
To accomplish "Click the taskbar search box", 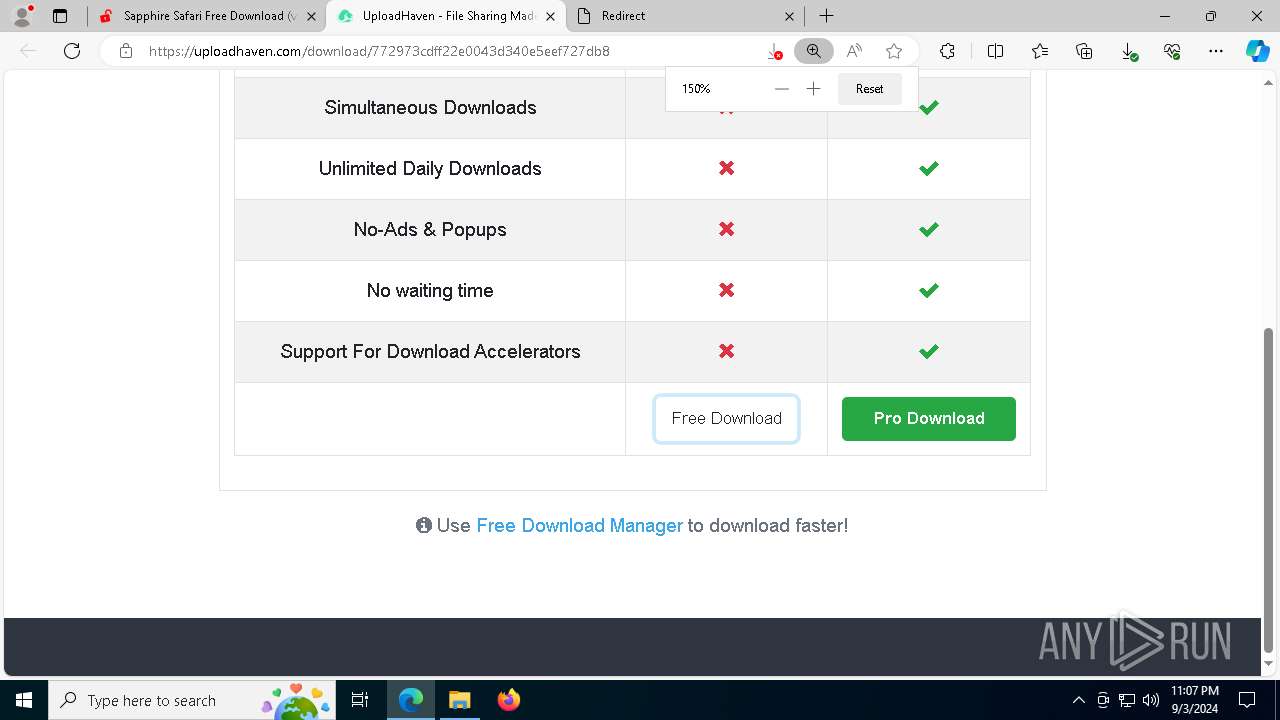I will (192, 700).
